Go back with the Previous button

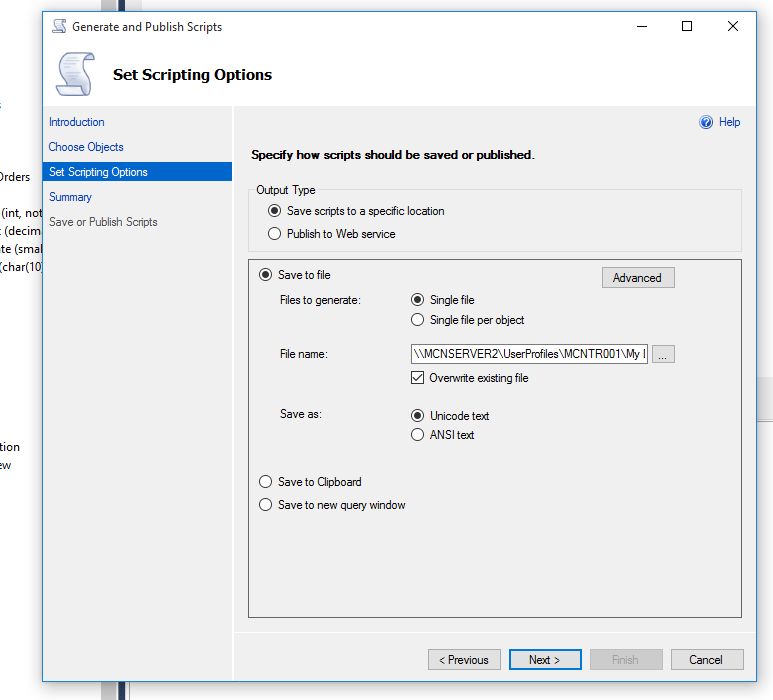(465, 660)
